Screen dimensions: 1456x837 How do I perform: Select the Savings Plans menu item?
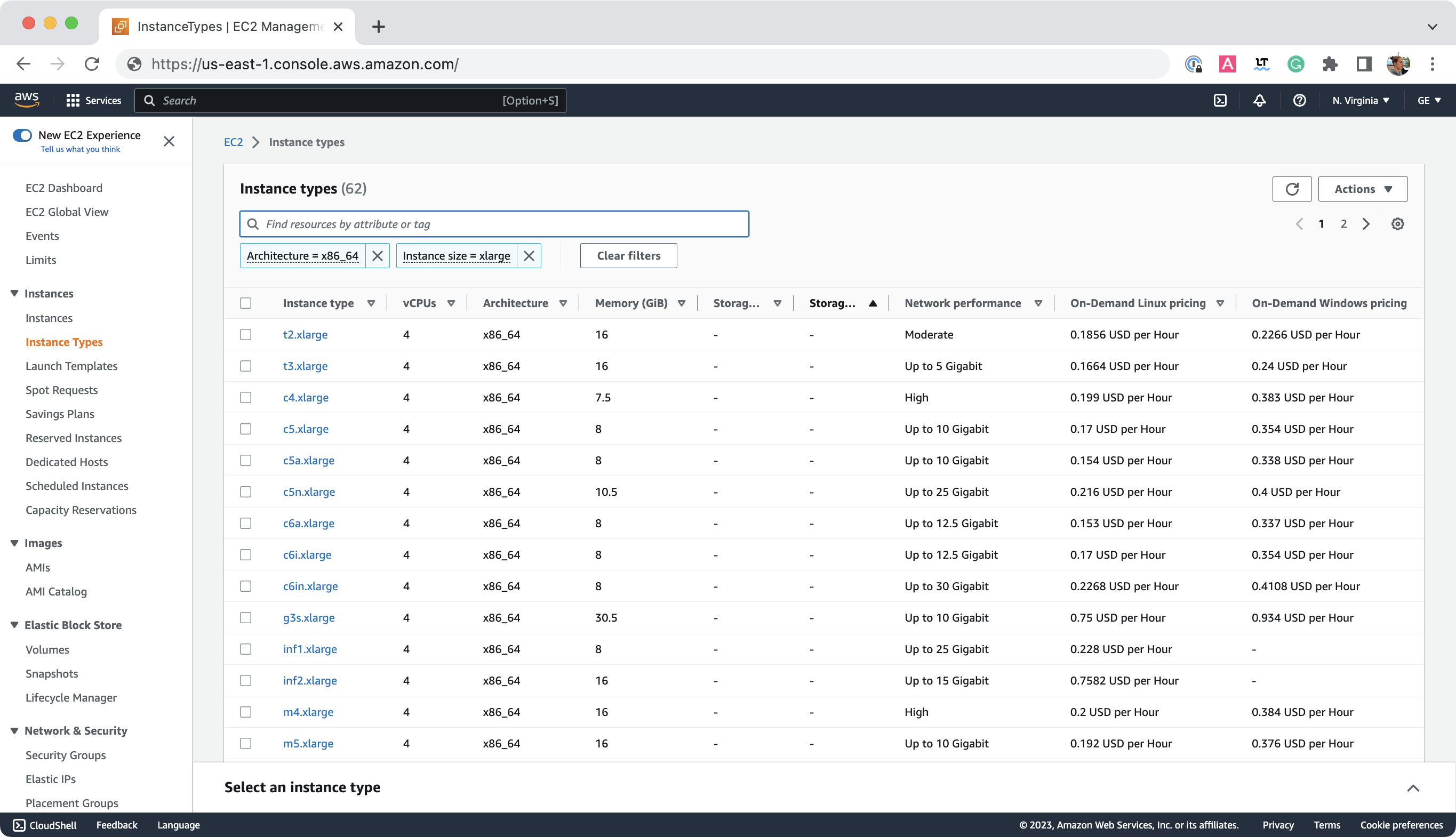coord(60,413)
